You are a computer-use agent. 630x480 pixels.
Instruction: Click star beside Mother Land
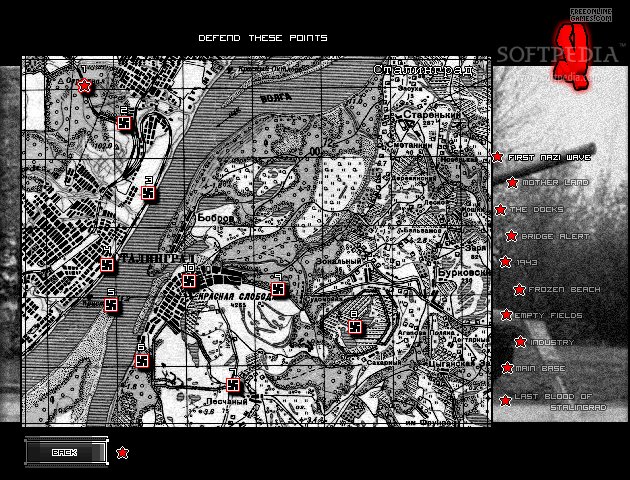[512, 183]
